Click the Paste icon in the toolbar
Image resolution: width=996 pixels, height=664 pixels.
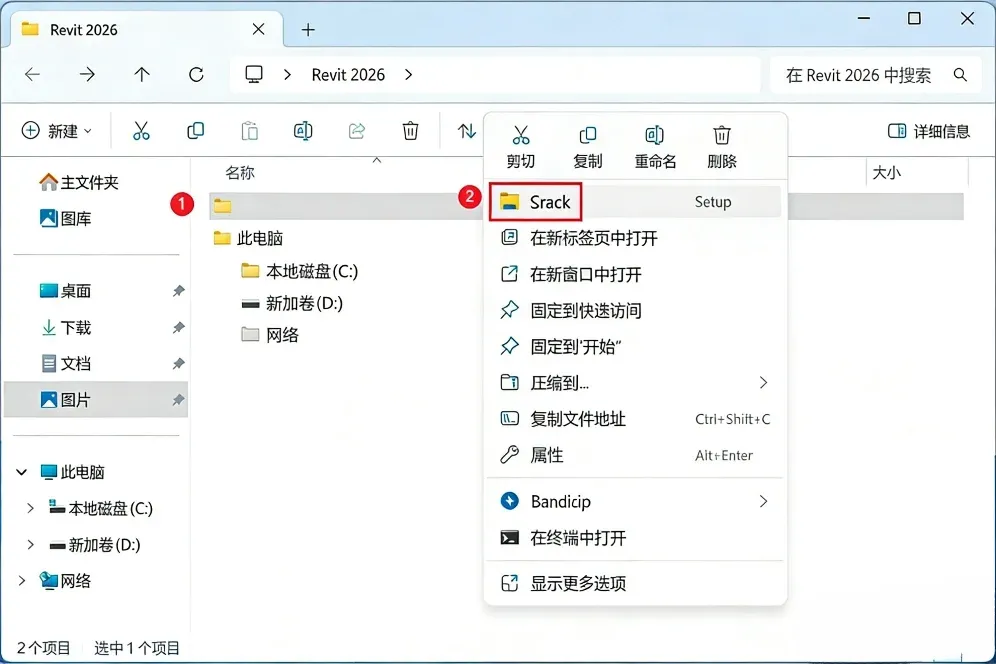pos(250,131)
